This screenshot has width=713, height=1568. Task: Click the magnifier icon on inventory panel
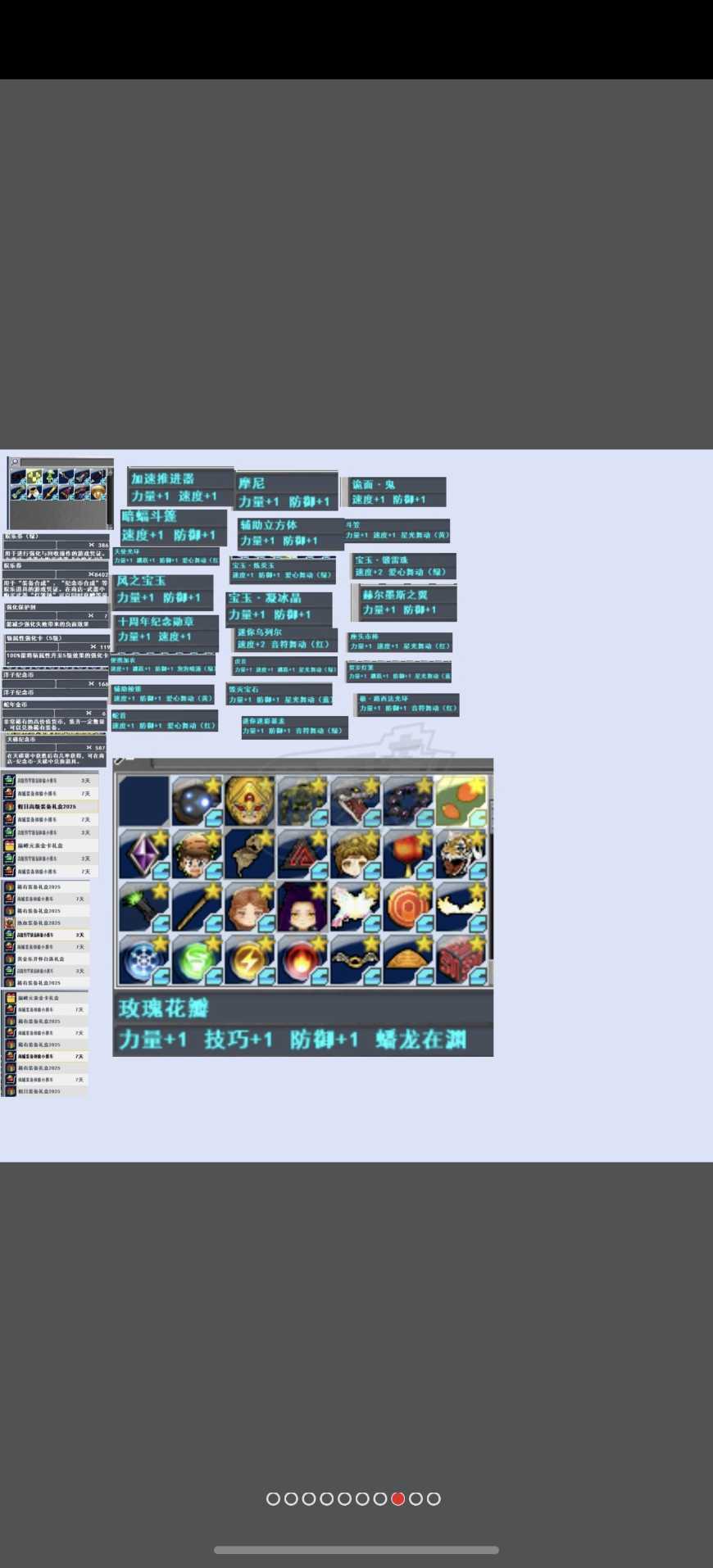click(15, 463)
